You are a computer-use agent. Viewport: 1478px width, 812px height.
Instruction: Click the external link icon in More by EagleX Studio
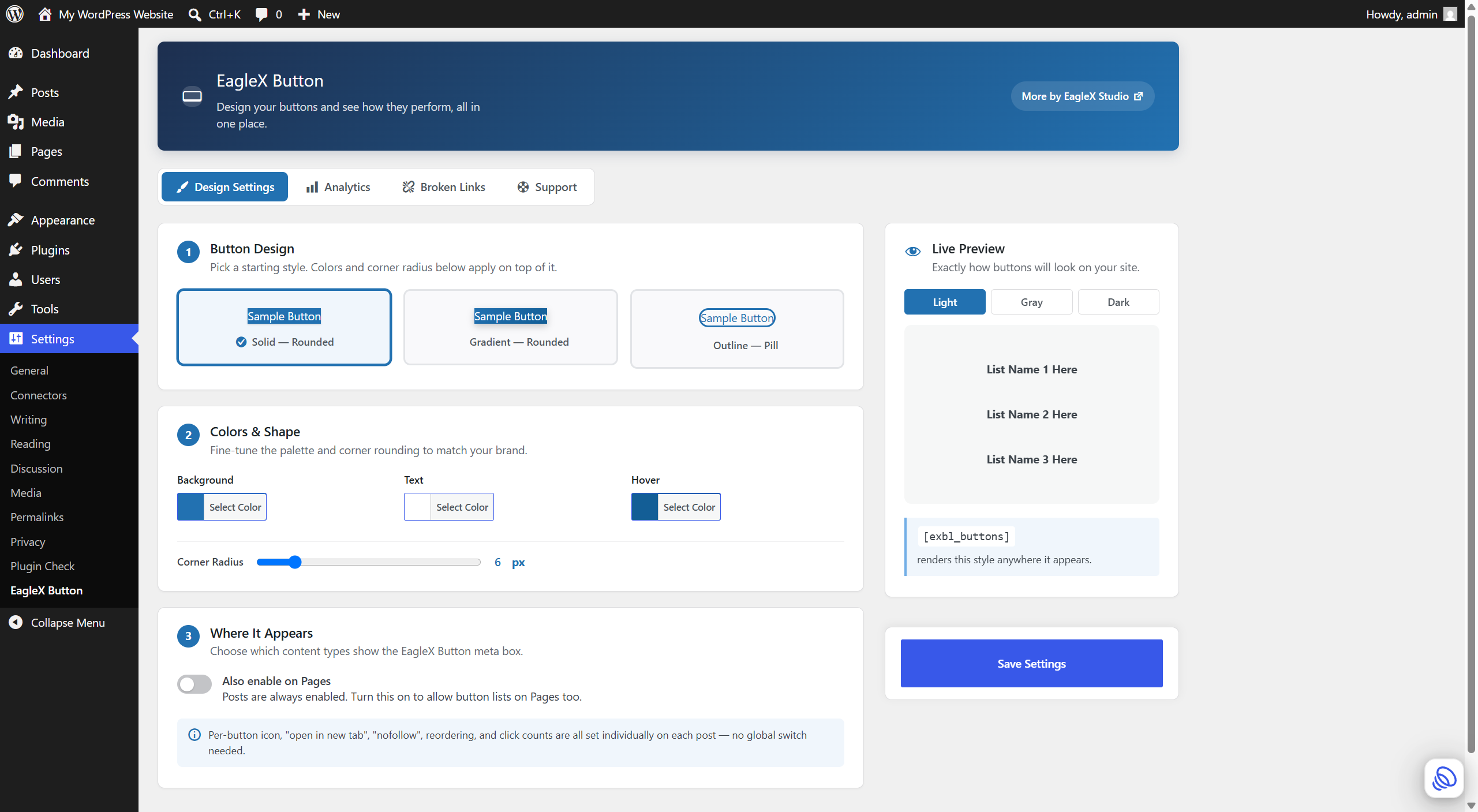tap(1138, 96)
